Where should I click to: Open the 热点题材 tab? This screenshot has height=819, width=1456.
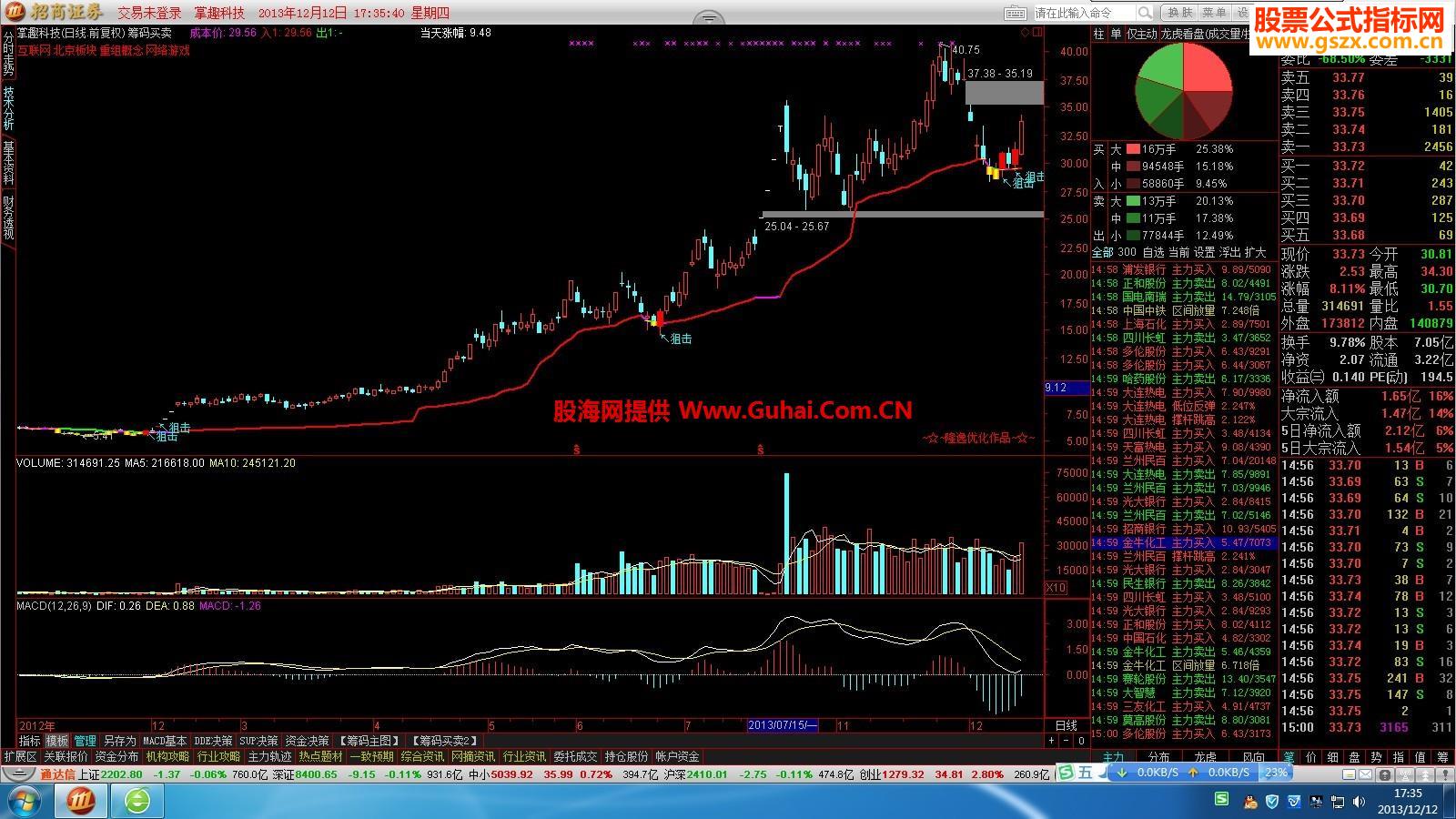point(321,756)
